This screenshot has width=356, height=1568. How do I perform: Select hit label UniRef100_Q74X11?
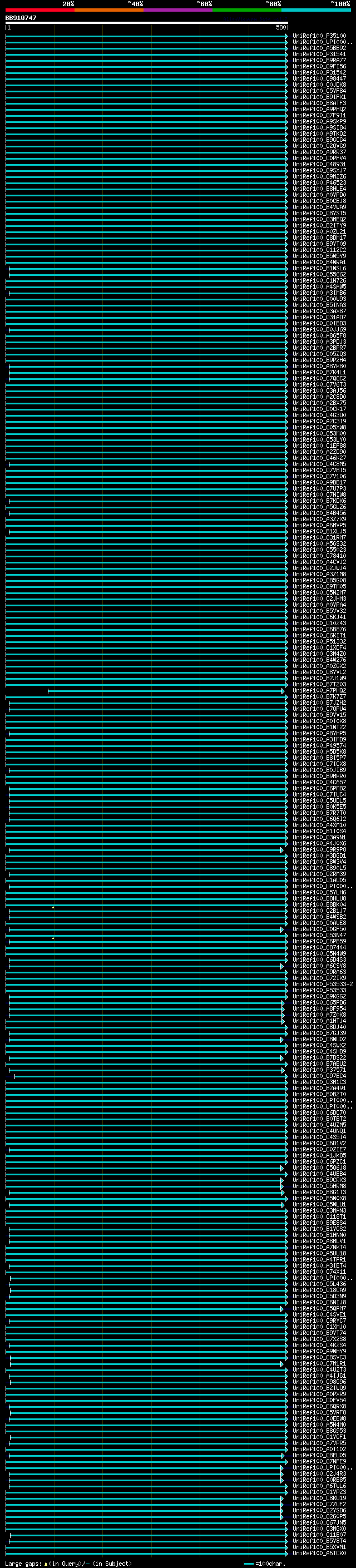(319, 1272)
